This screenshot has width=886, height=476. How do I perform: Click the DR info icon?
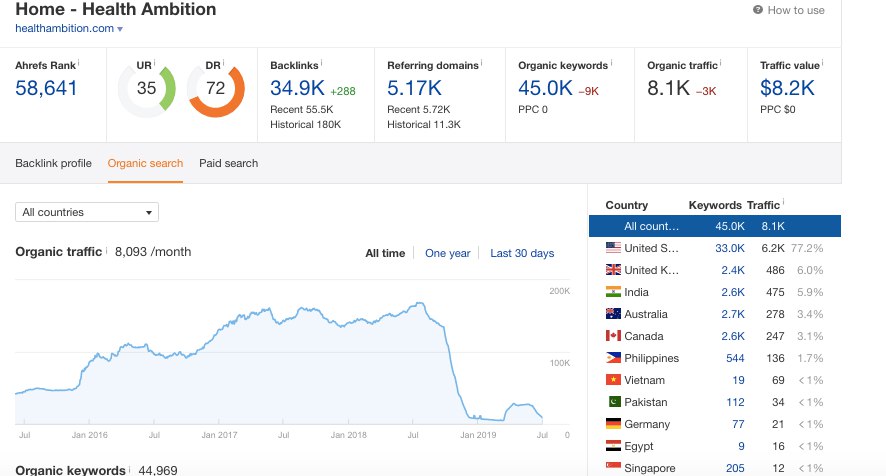[223, 62]
